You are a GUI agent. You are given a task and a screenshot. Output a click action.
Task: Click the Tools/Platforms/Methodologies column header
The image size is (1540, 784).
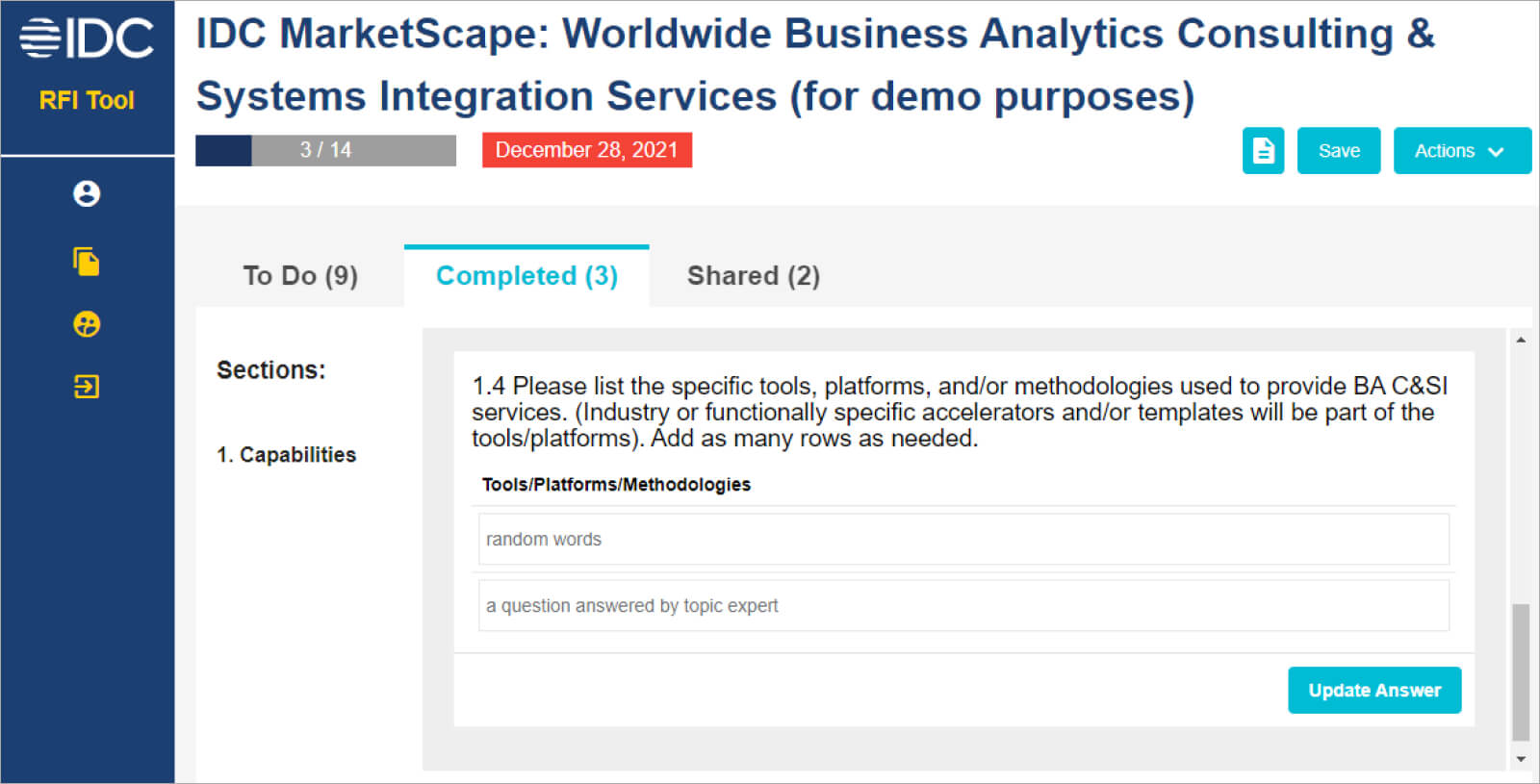(x=616, y=485)
